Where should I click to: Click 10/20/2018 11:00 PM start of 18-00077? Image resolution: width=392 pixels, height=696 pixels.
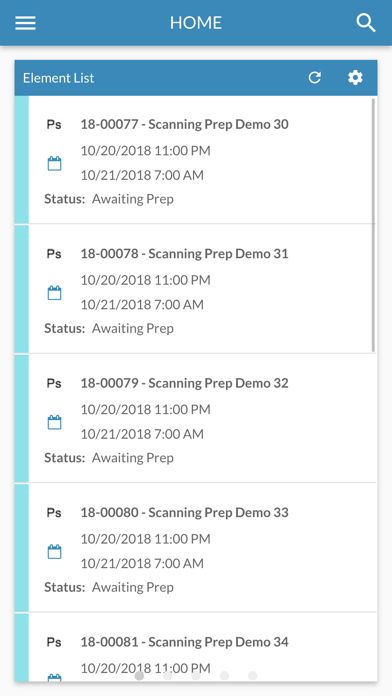click(x=145, y=151)
